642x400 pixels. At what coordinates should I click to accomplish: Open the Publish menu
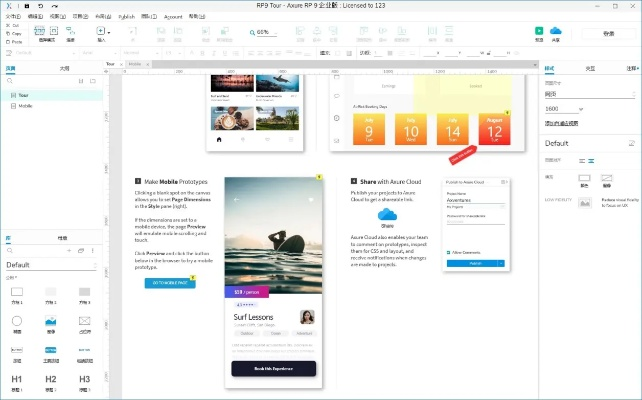coord(126,17)
